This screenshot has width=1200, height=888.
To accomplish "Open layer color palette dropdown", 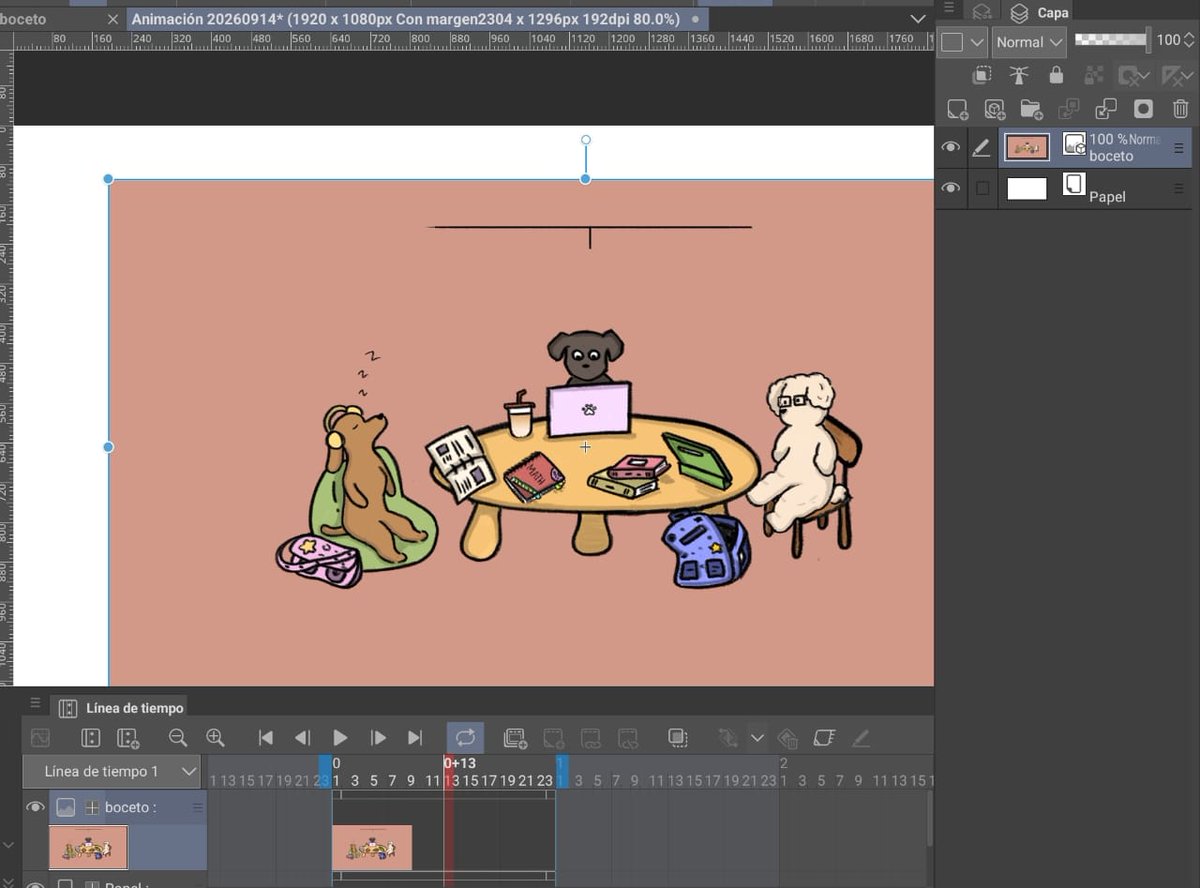I will (963, 42).
